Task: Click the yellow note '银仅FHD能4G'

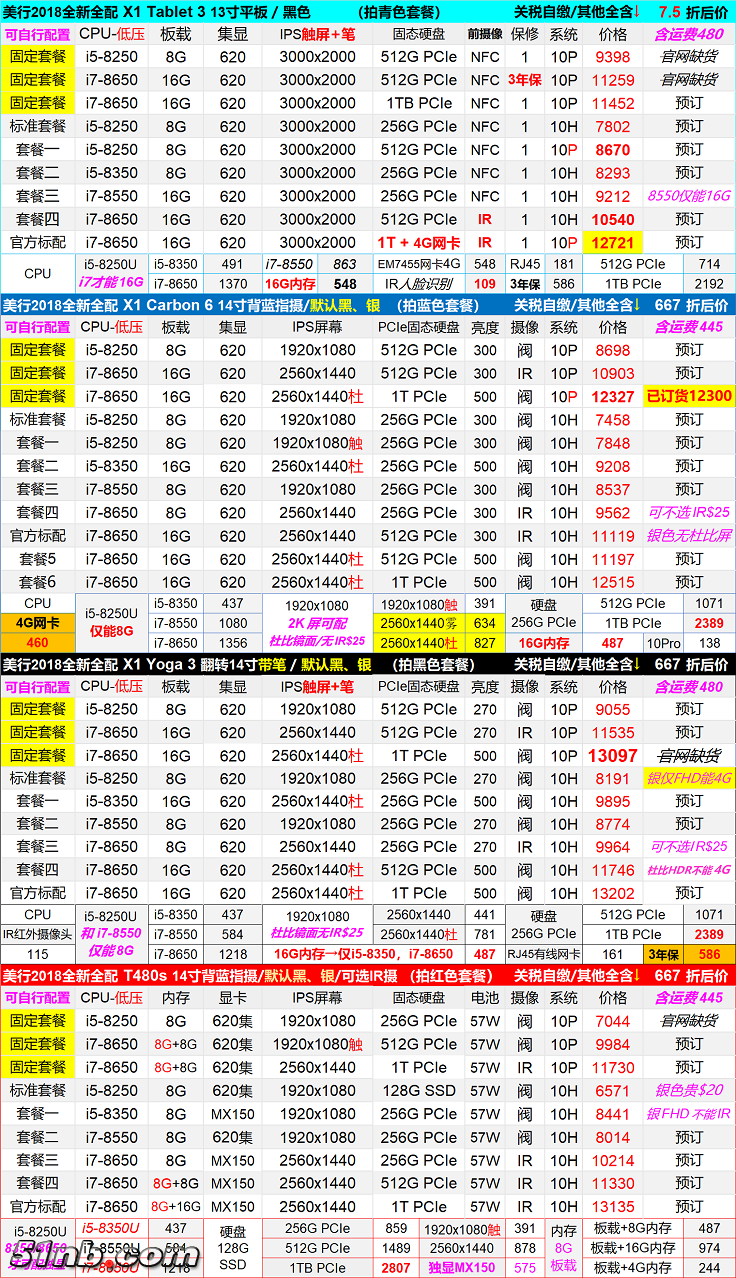Action: click(689, 778)
